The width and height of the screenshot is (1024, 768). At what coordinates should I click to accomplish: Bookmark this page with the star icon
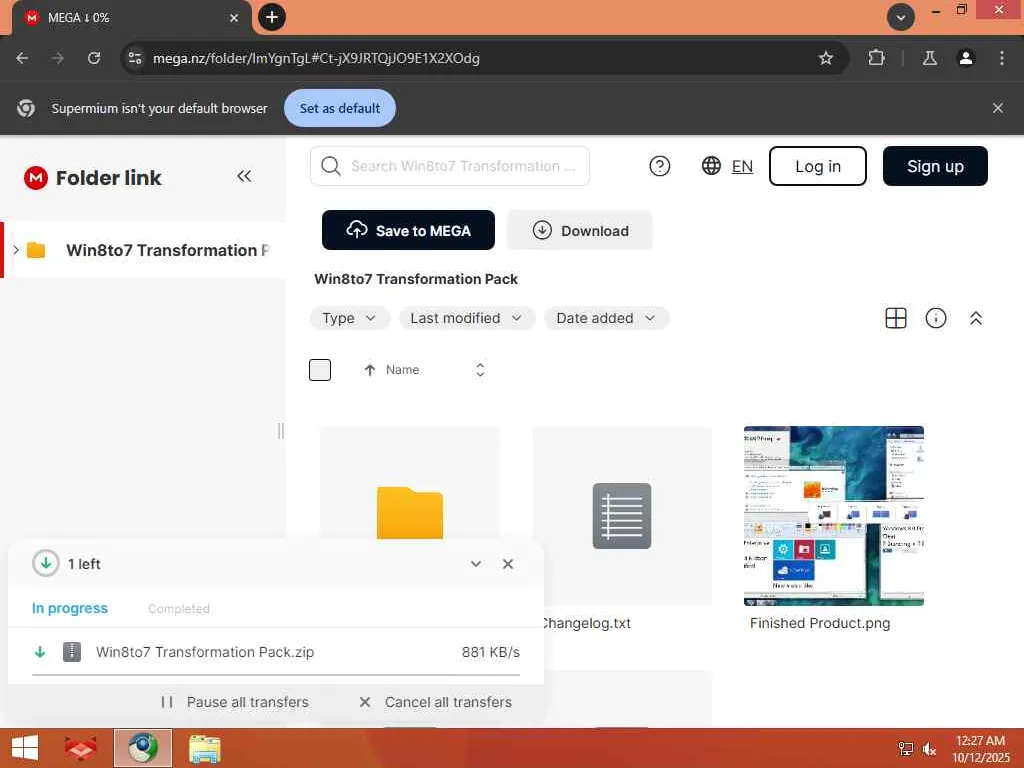[825, 58]
